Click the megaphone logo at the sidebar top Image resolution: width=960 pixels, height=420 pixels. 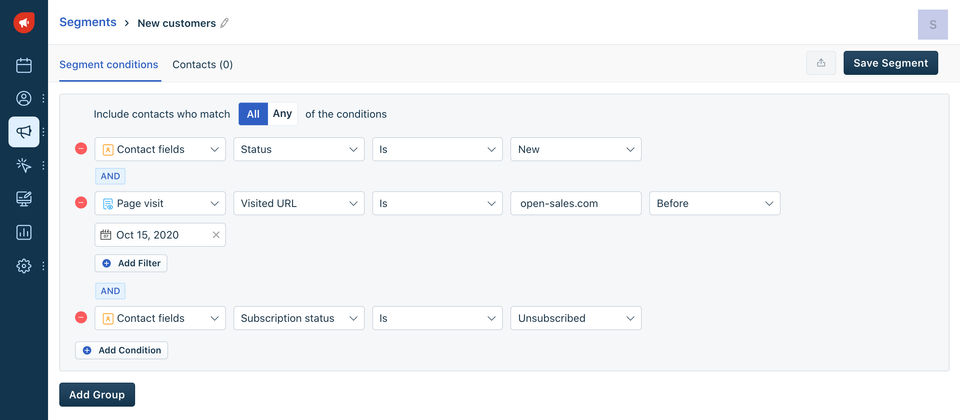(24, 22)
